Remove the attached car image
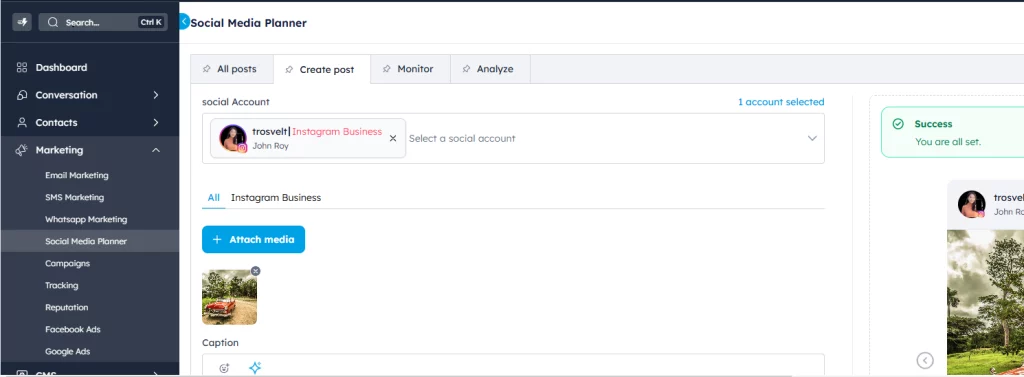This screenshot has height=377, width=1024. 256,270
